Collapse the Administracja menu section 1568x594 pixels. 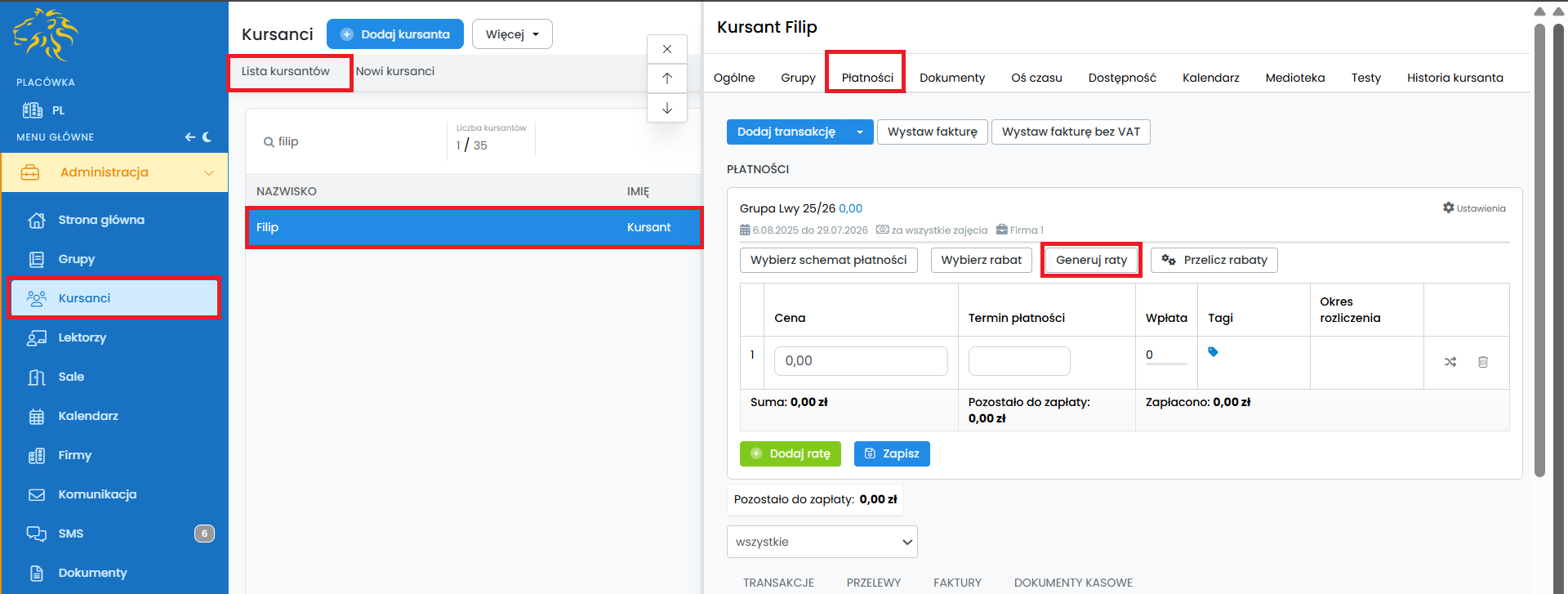(208, 172)
